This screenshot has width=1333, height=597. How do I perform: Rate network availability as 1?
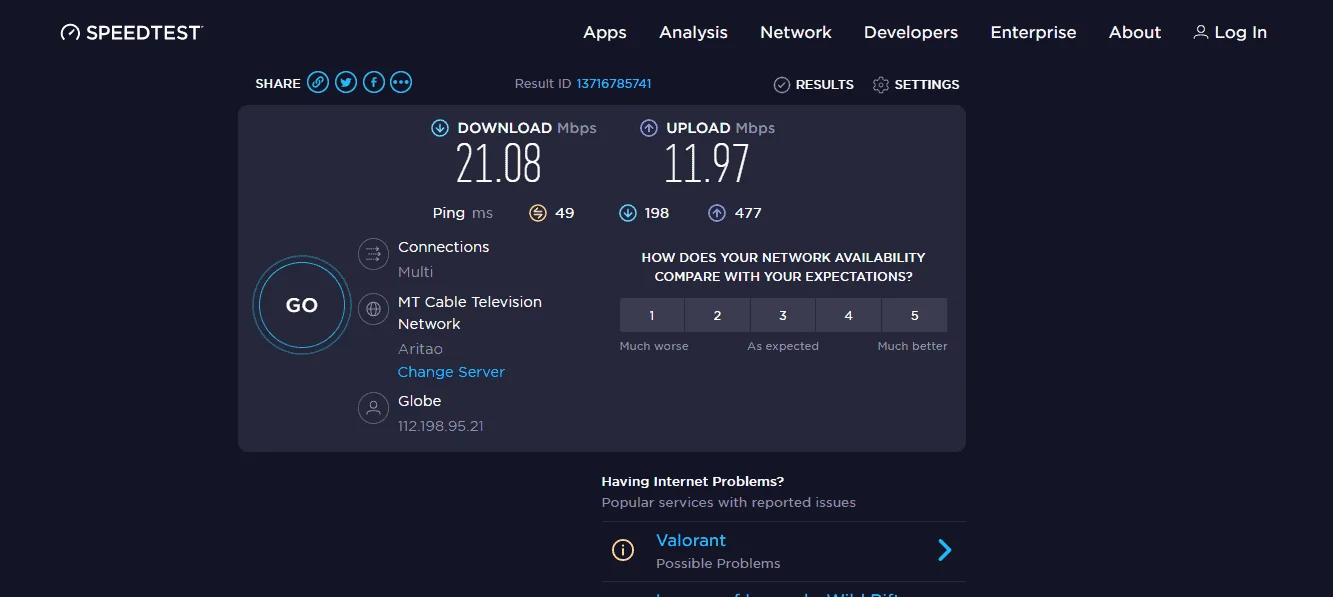click(652, 315)
